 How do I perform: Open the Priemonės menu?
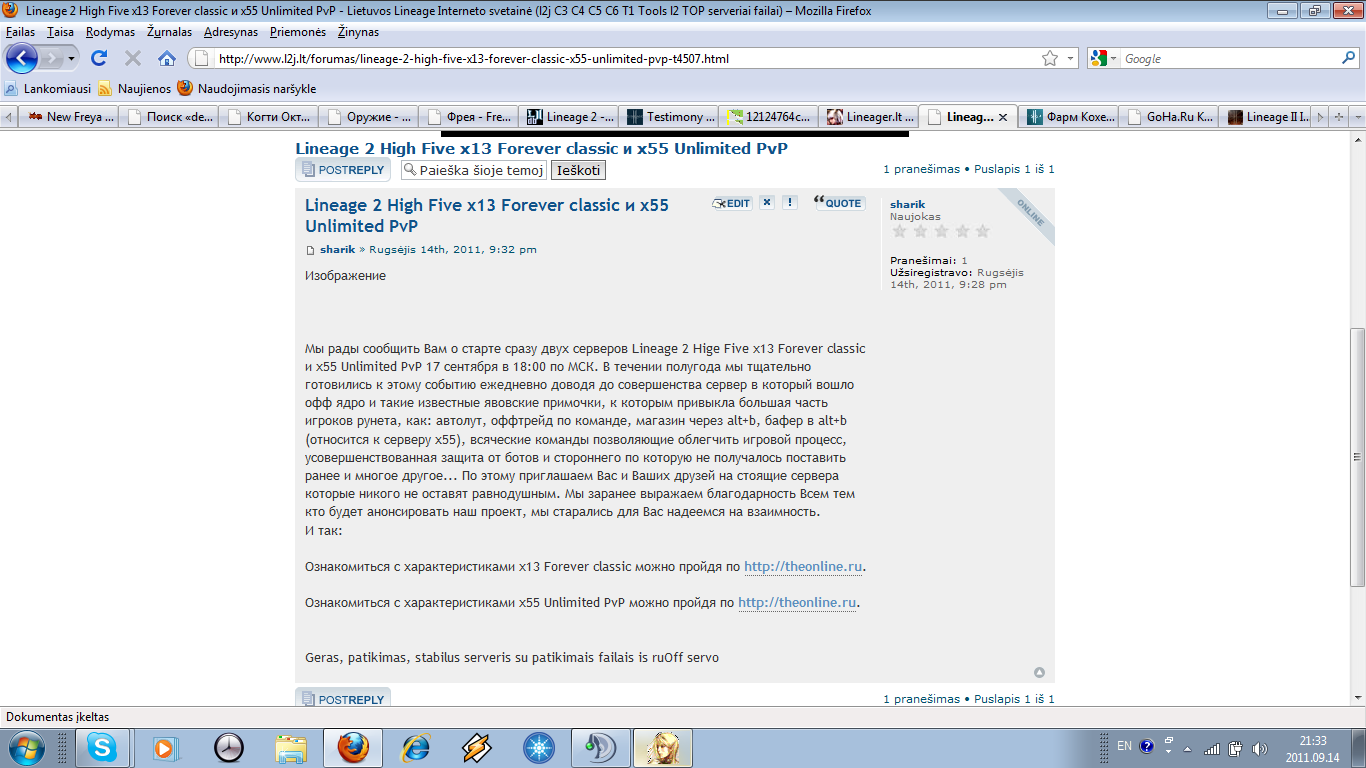coord(298,32)
